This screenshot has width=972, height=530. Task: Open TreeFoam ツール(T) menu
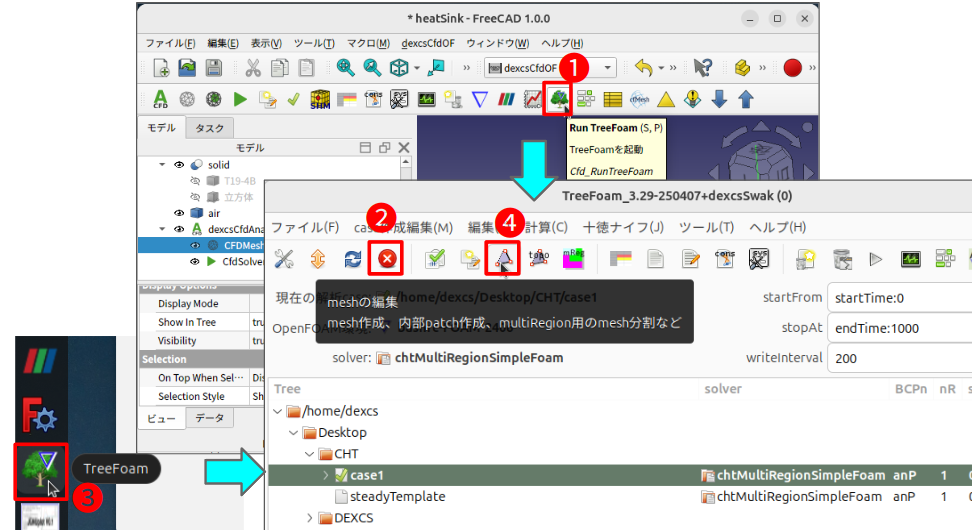706,227
